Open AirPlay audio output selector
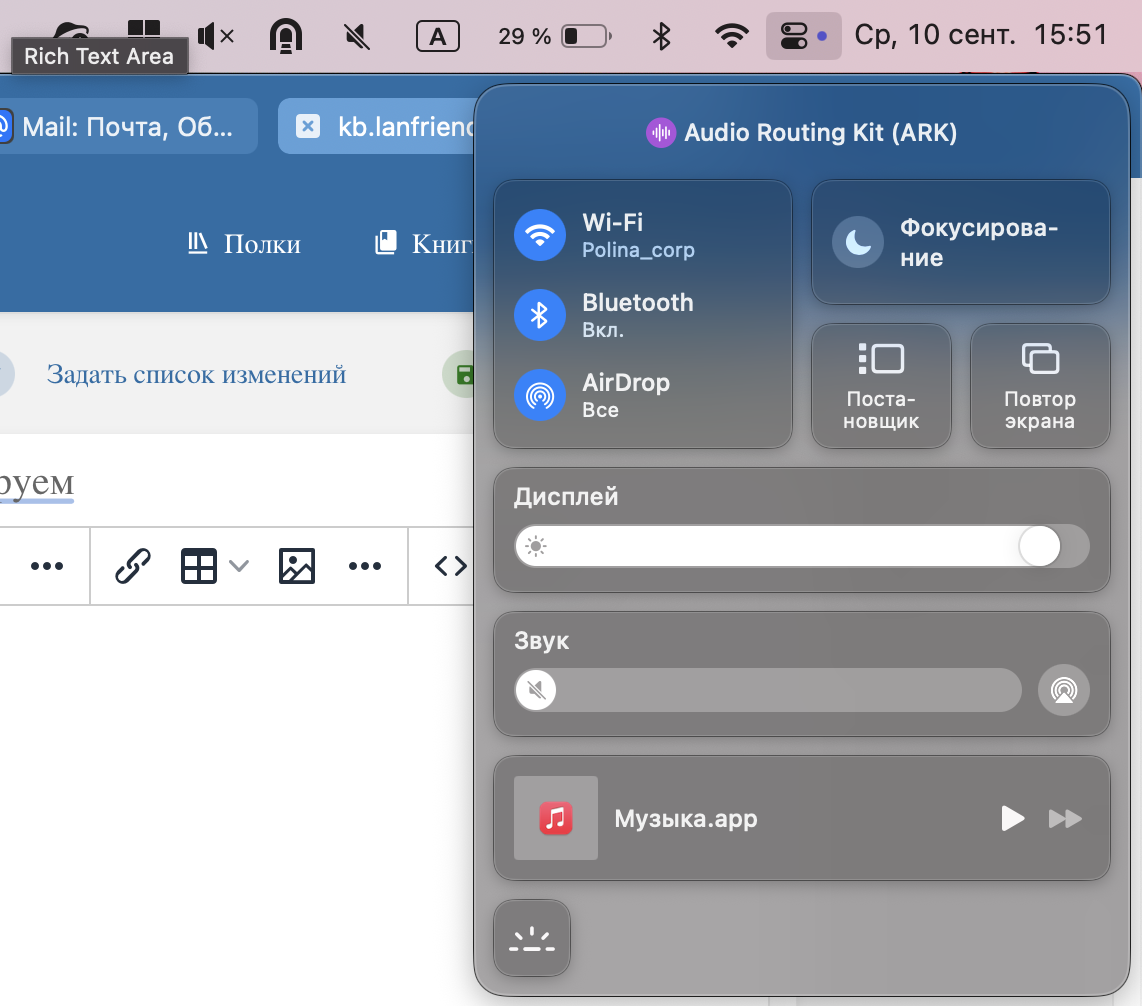1142x1006 pixels. click(x=1064, y=690)
